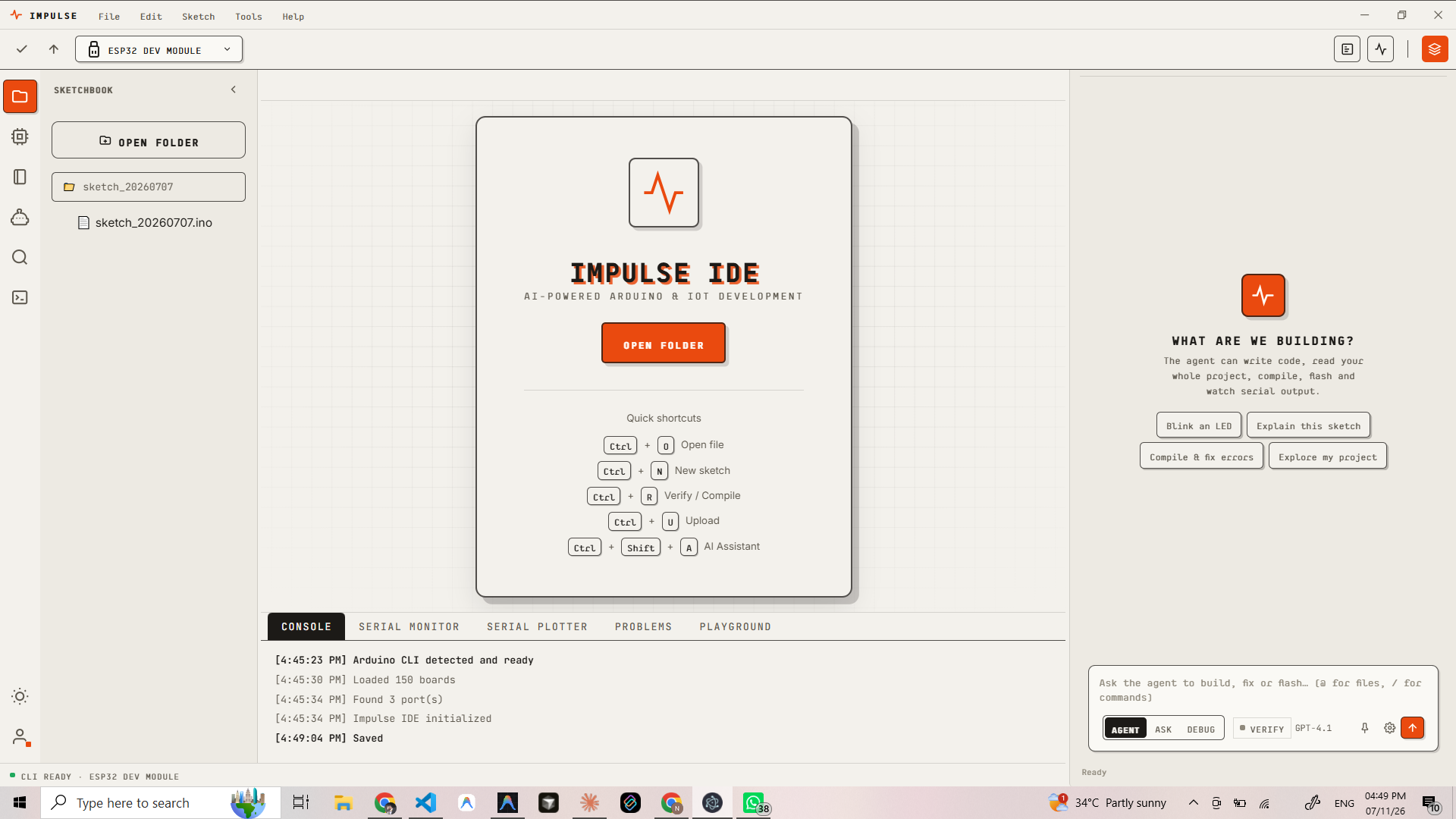Open the notification center icon
Image resolution: width=1456 pixels, height=819 pixels.
[1430, 803]
